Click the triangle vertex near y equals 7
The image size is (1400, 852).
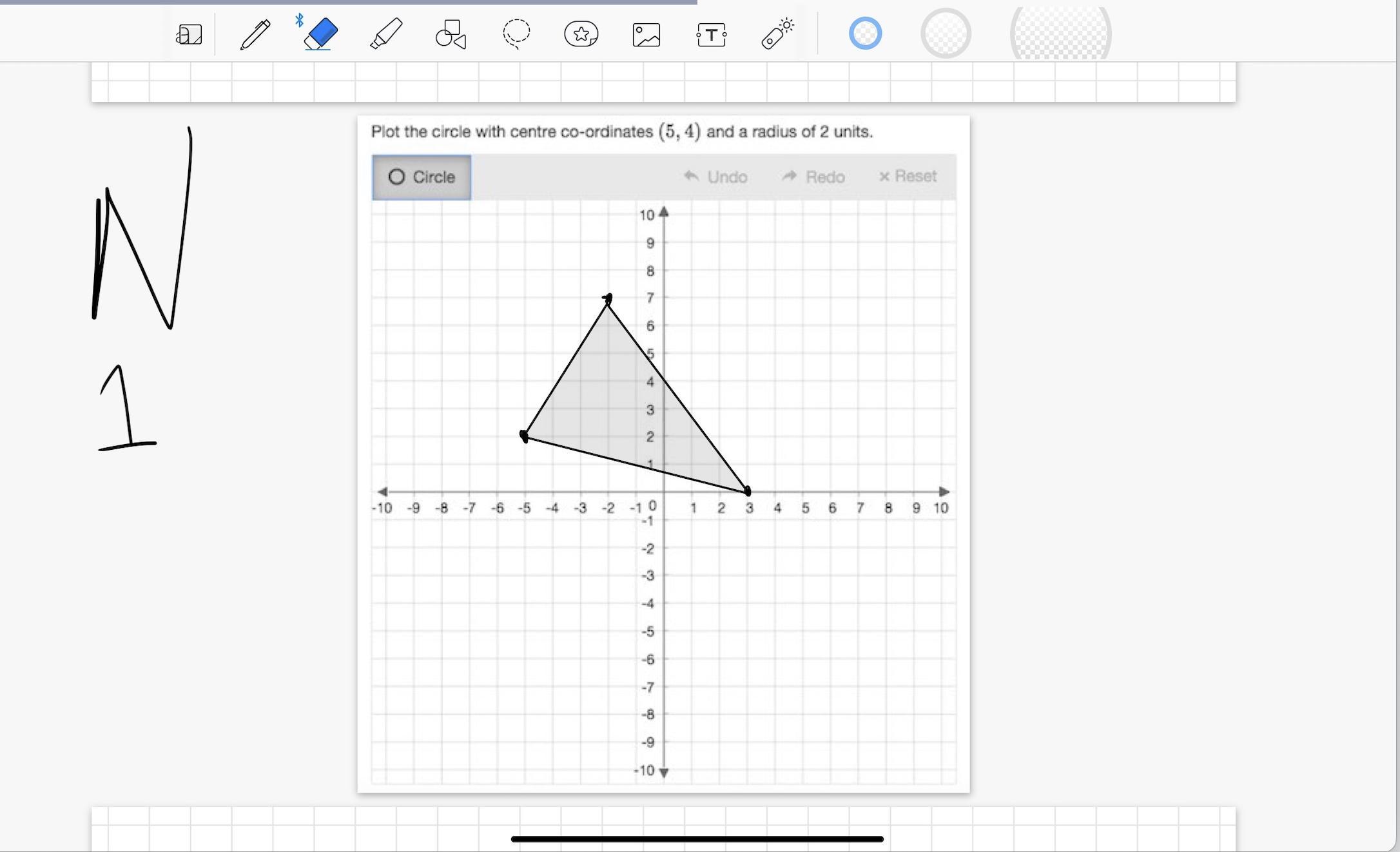(607, 300)
